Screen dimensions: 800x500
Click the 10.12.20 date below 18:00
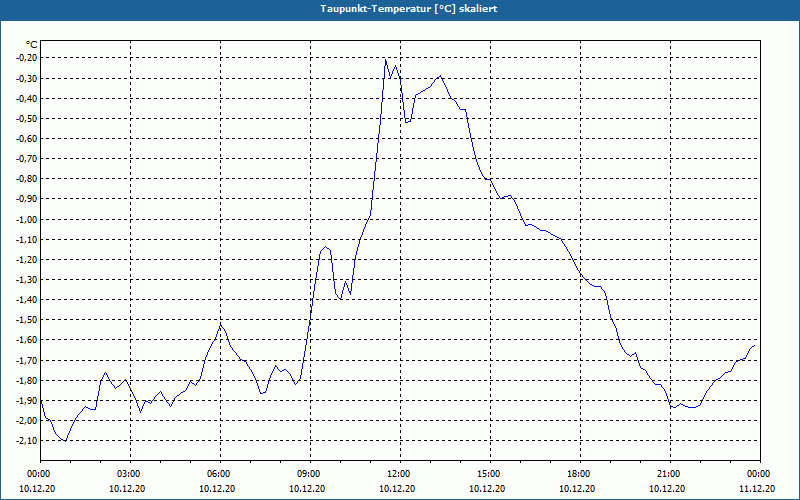click(578, 489)
